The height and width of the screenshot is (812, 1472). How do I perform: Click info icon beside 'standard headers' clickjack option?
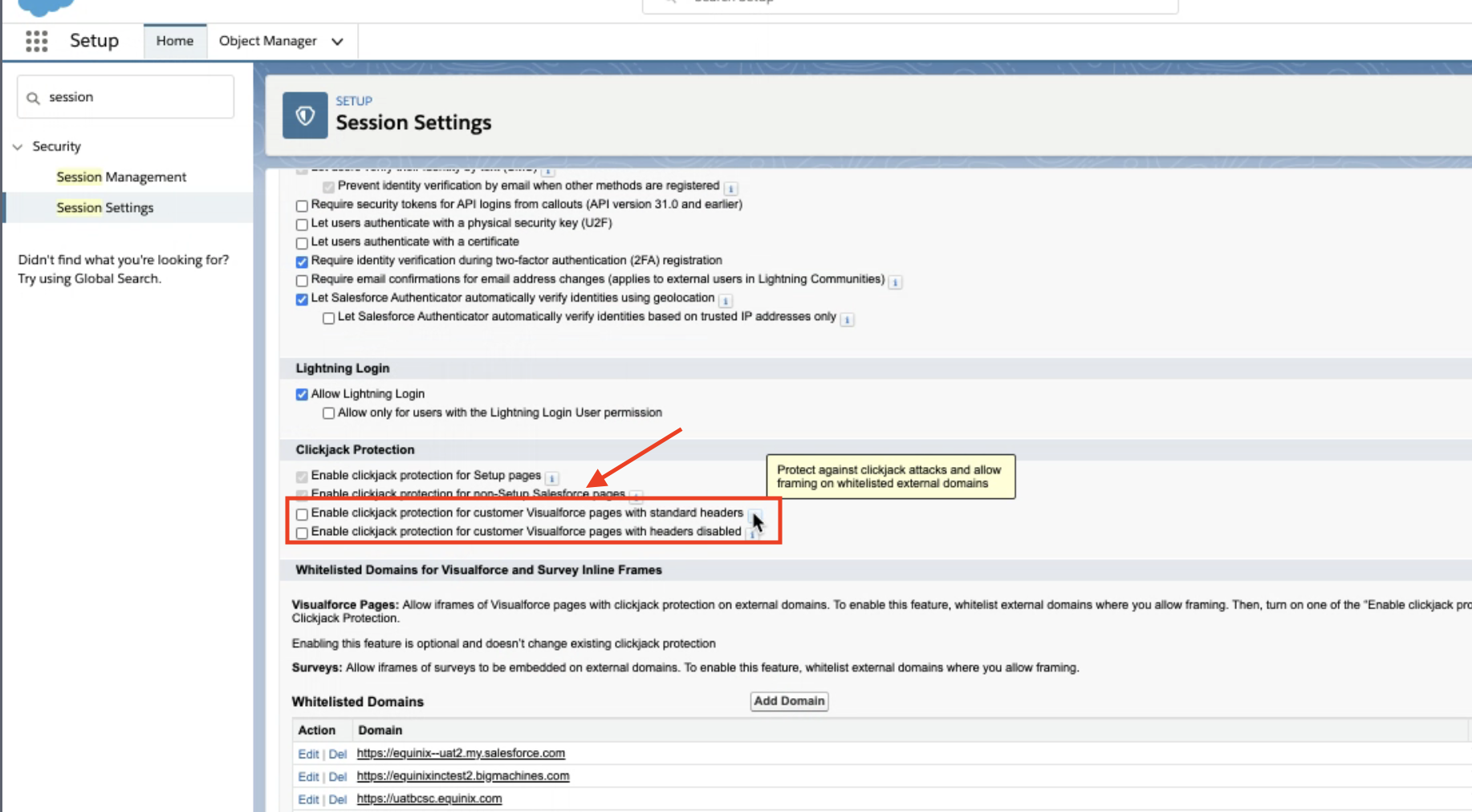(x=754, y=515)
